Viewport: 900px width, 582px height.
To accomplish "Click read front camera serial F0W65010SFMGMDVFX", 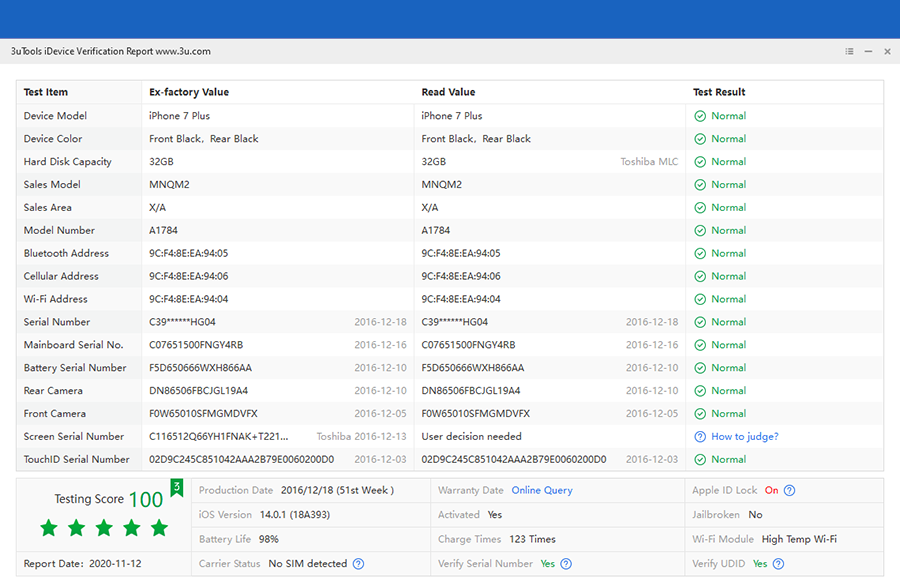I will (476, 414).
